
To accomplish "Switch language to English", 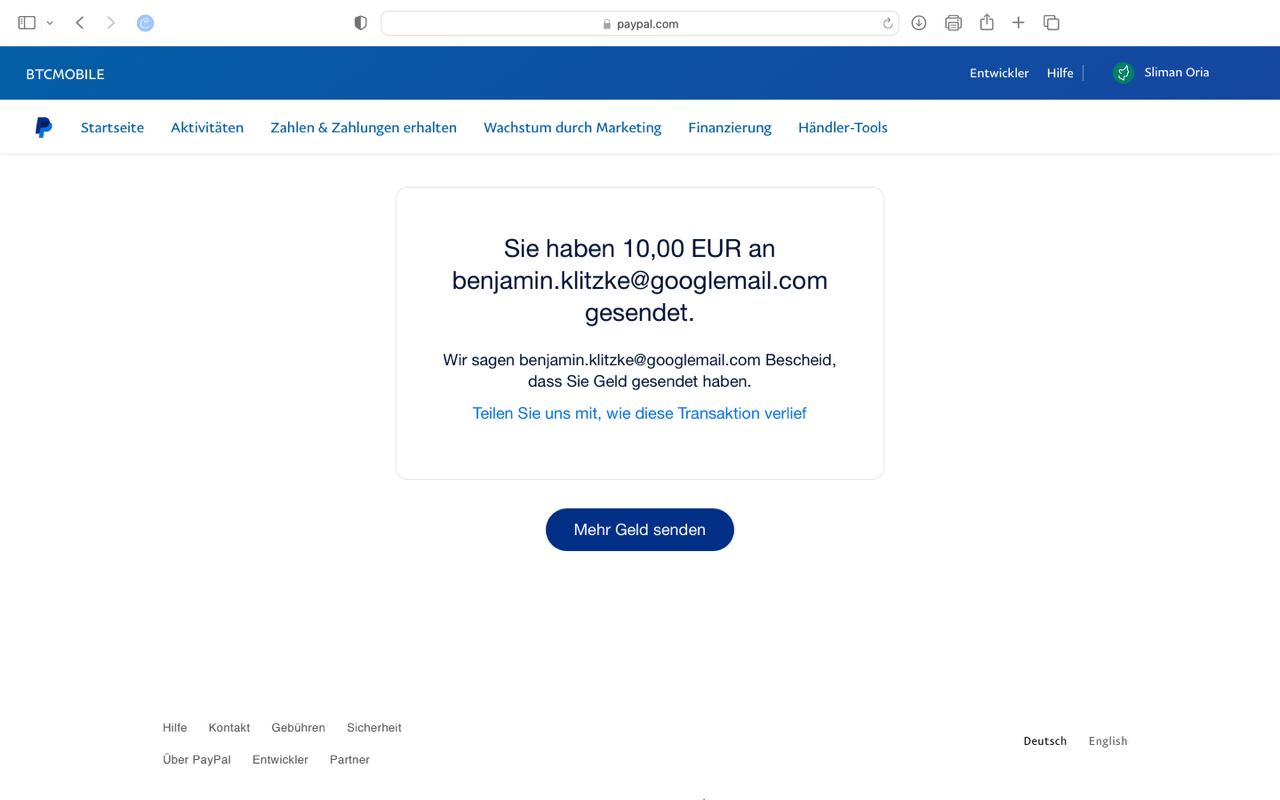I will [x=1107, y=741].
